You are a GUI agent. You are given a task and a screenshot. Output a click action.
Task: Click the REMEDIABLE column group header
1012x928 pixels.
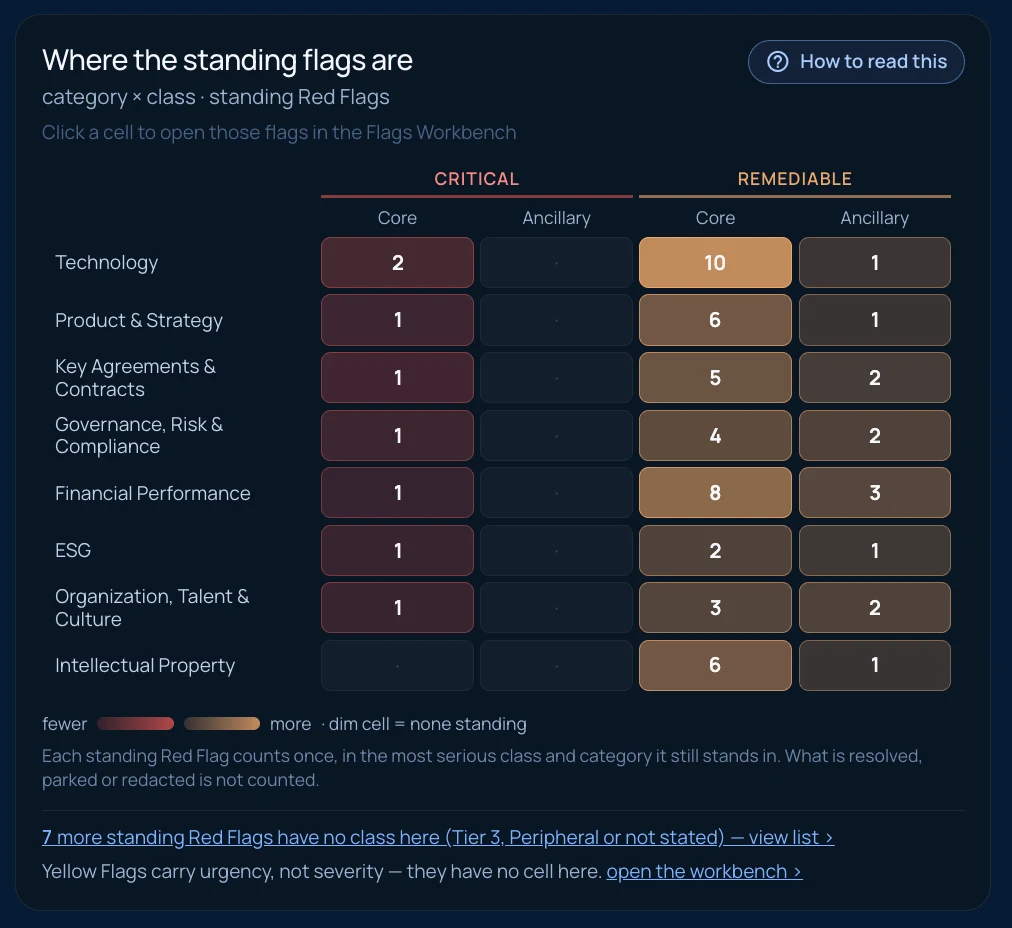(x=794, y=179)
